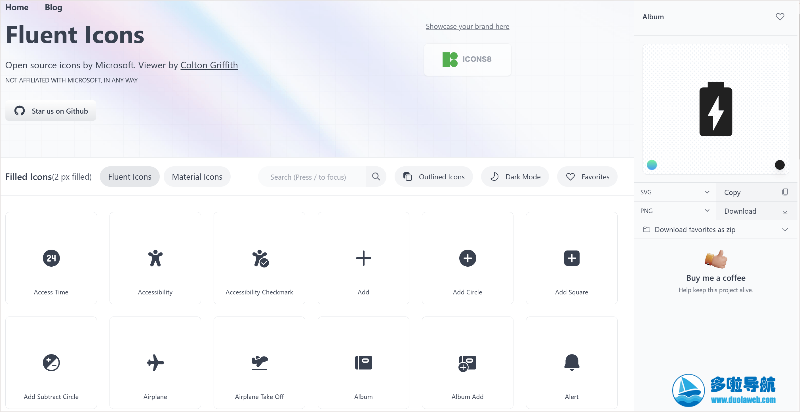The width and height of the screenshot is (800, 412).
Task: Show Favorites only
Action: pyautogui.click(x=587, y=177)
